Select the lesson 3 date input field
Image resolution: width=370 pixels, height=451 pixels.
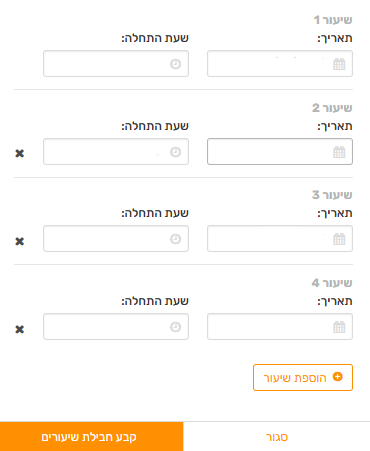280,239
